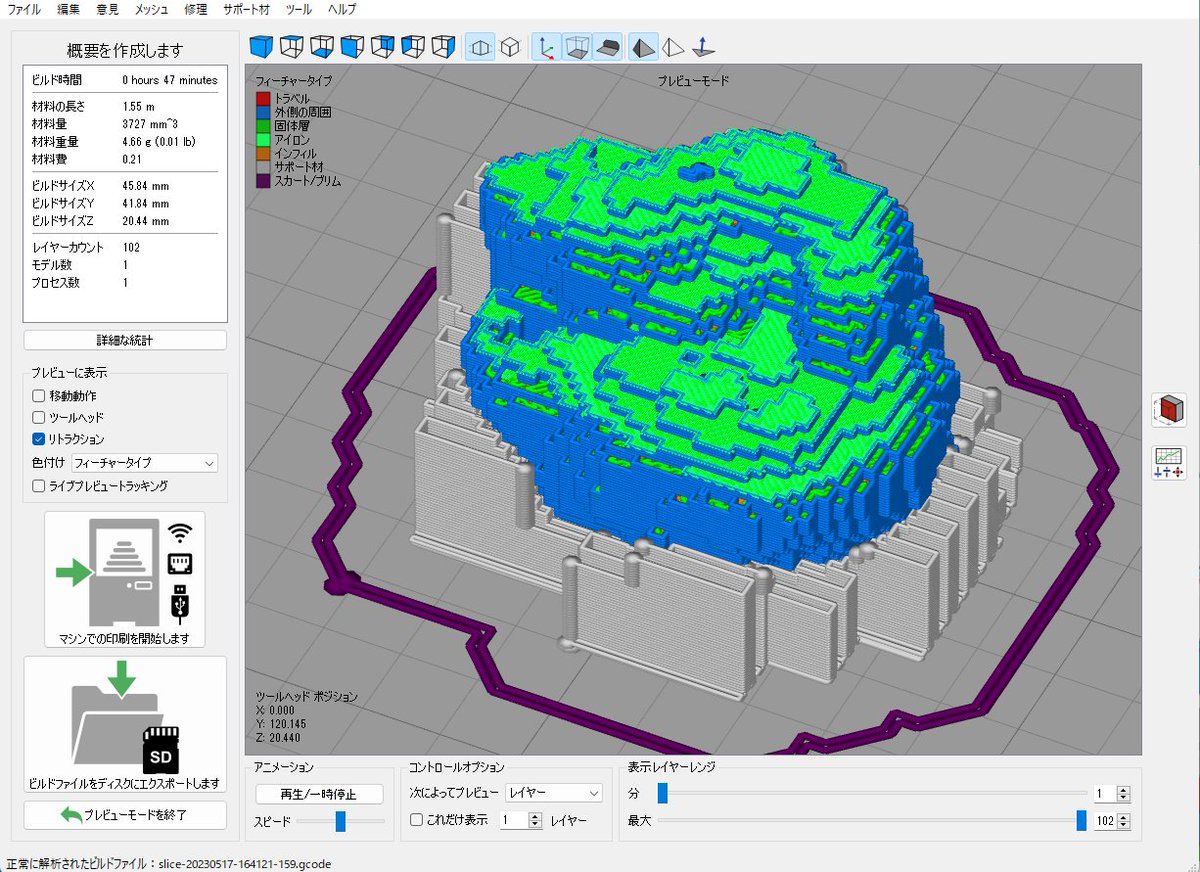Increase 最大 layer value stepper up

click(1123, 816)
